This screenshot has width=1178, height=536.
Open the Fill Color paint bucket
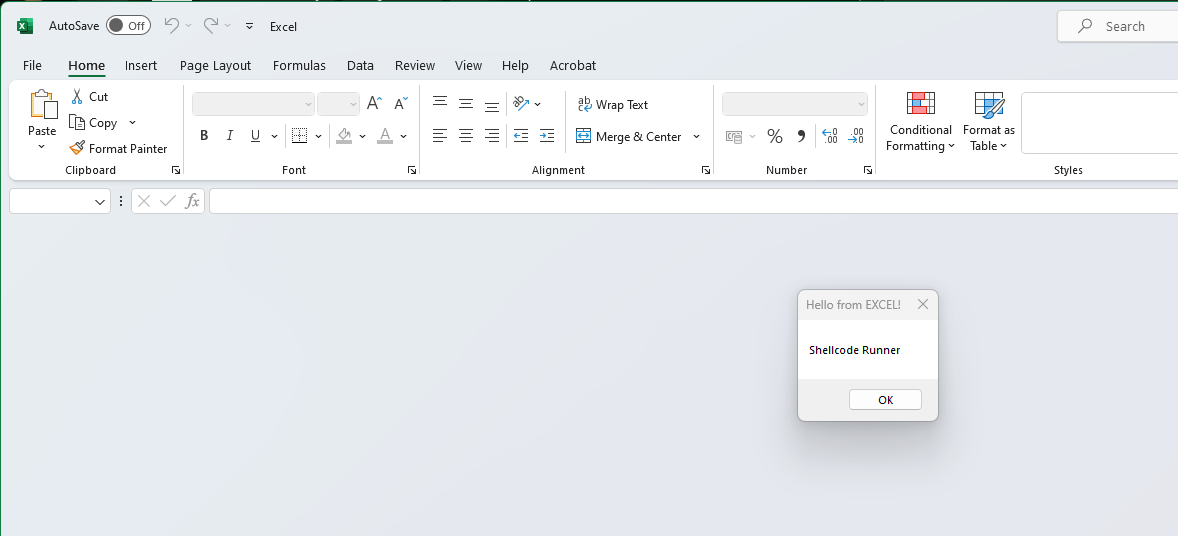(344, 136)
